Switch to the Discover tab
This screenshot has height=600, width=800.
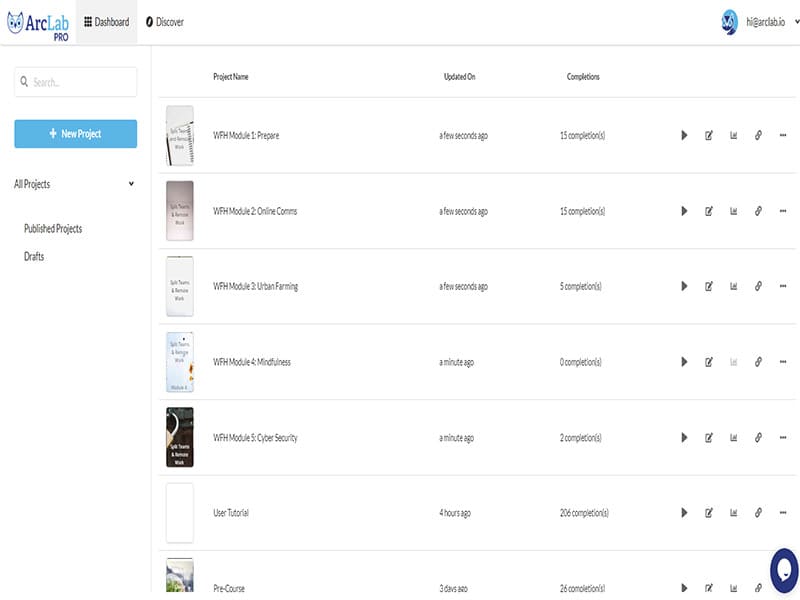click(x=165, y=22)
